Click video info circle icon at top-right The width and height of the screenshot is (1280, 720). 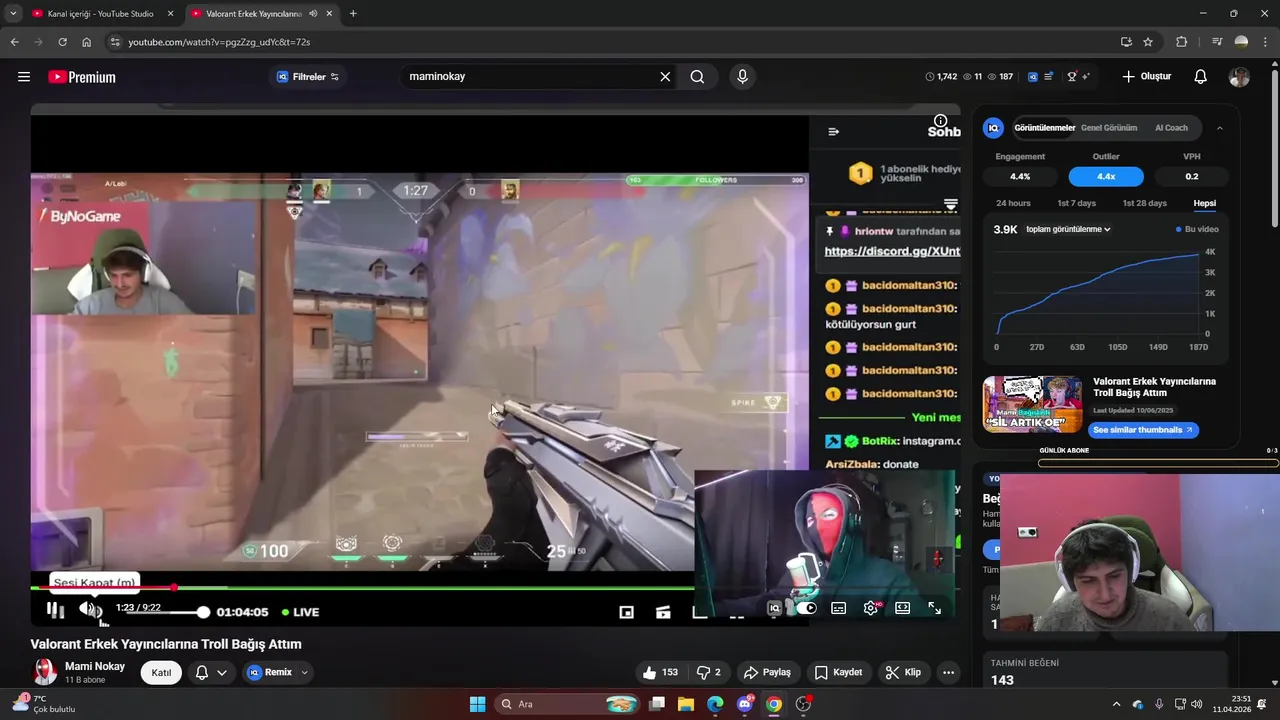[940, 121]
